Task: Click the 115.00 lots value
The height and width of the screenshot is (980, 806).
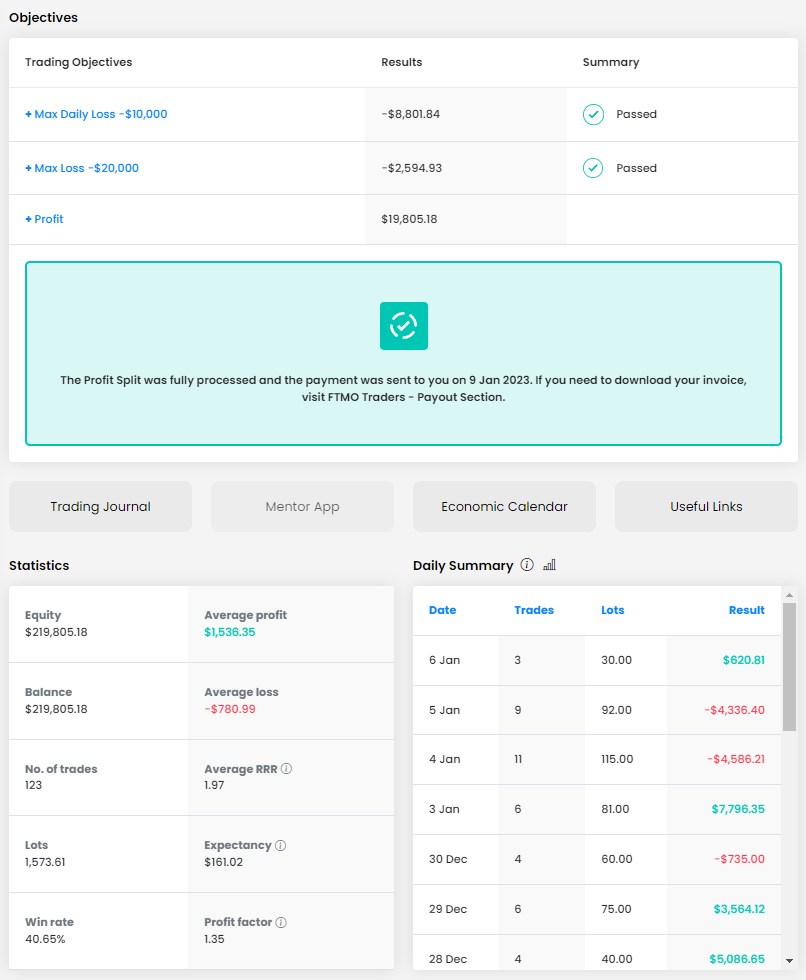Action: [617, 759]
